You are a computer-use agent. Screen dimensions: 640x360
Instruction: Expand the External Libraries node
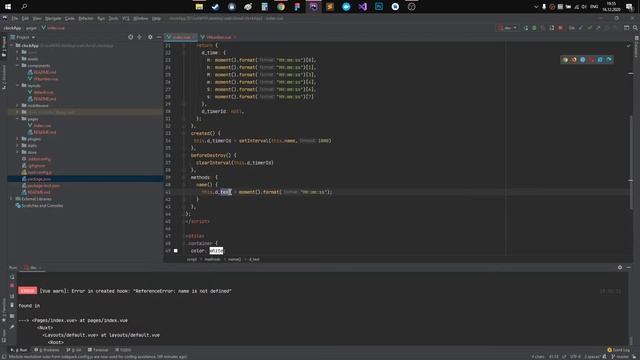(12, 199)
